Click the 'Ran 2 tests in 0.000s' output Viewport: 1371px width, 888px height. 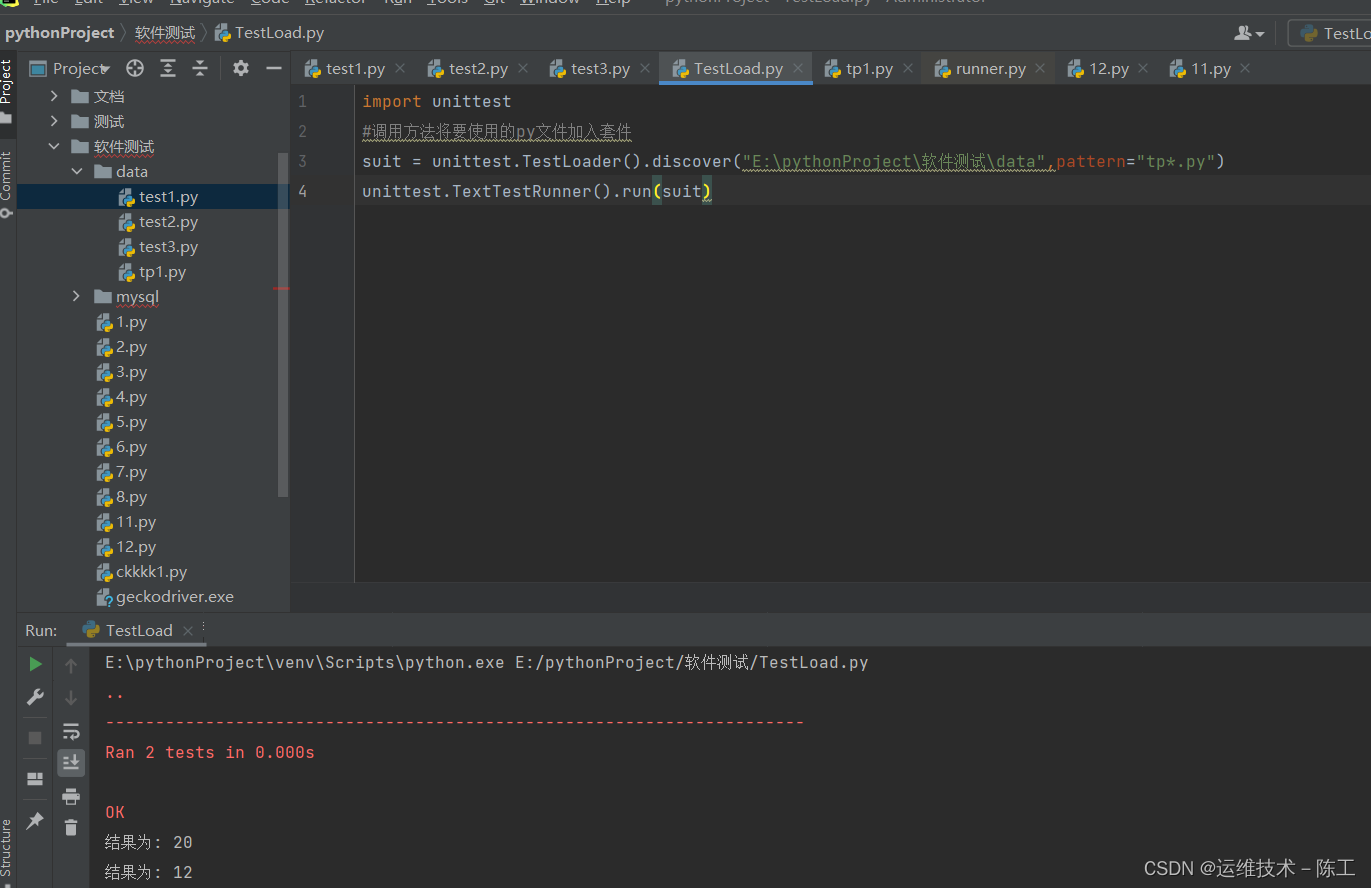(210, 752)
